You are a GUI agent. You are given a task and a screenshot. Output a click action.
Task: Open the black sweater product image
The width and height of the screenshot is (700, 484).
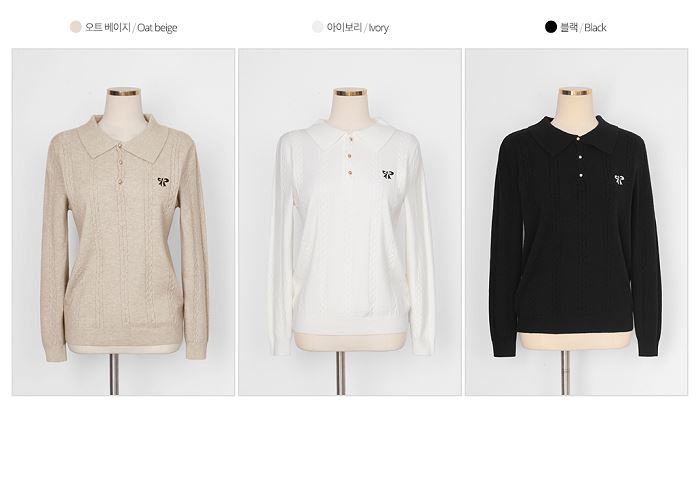point(576,222)
